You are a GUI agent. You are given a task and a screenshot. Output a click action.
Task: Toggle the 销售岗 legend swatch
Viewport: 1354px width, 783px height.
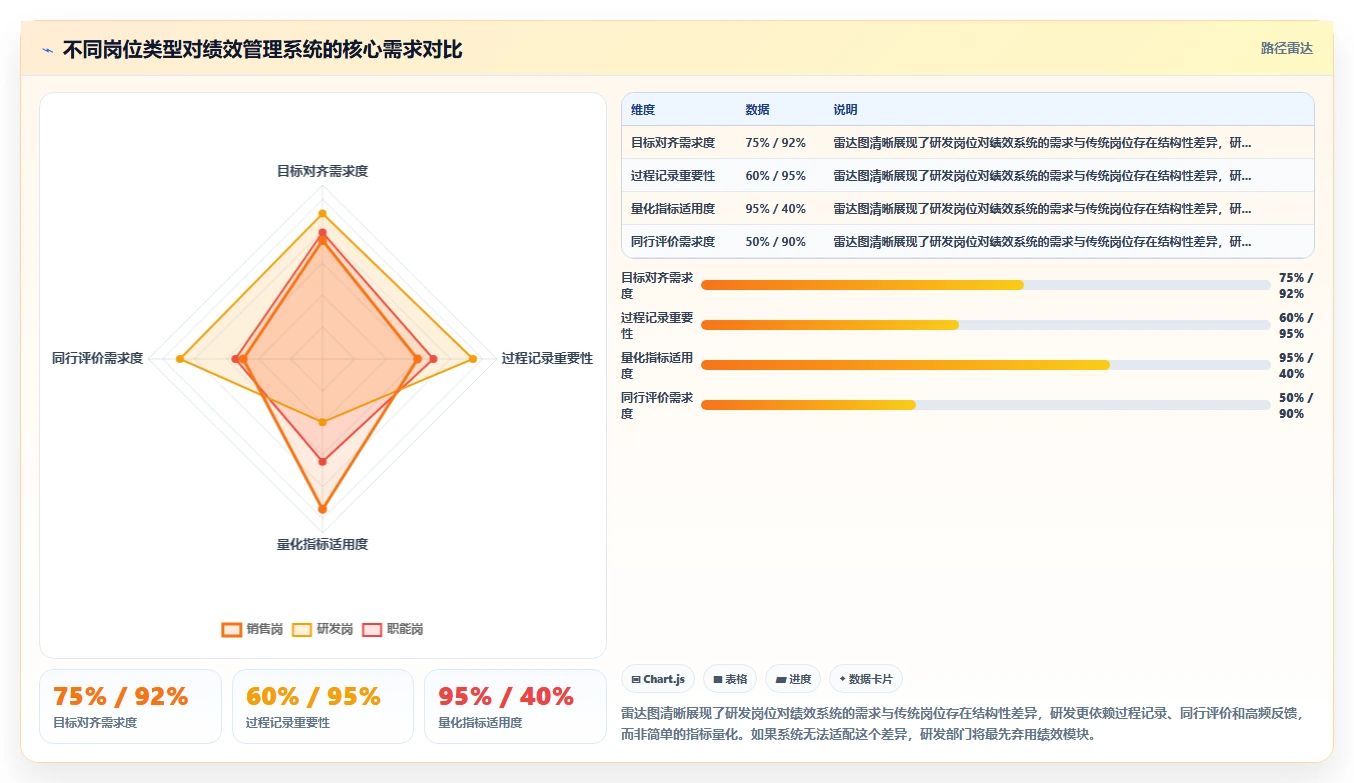pyautogui.click(x=231, y=629)
